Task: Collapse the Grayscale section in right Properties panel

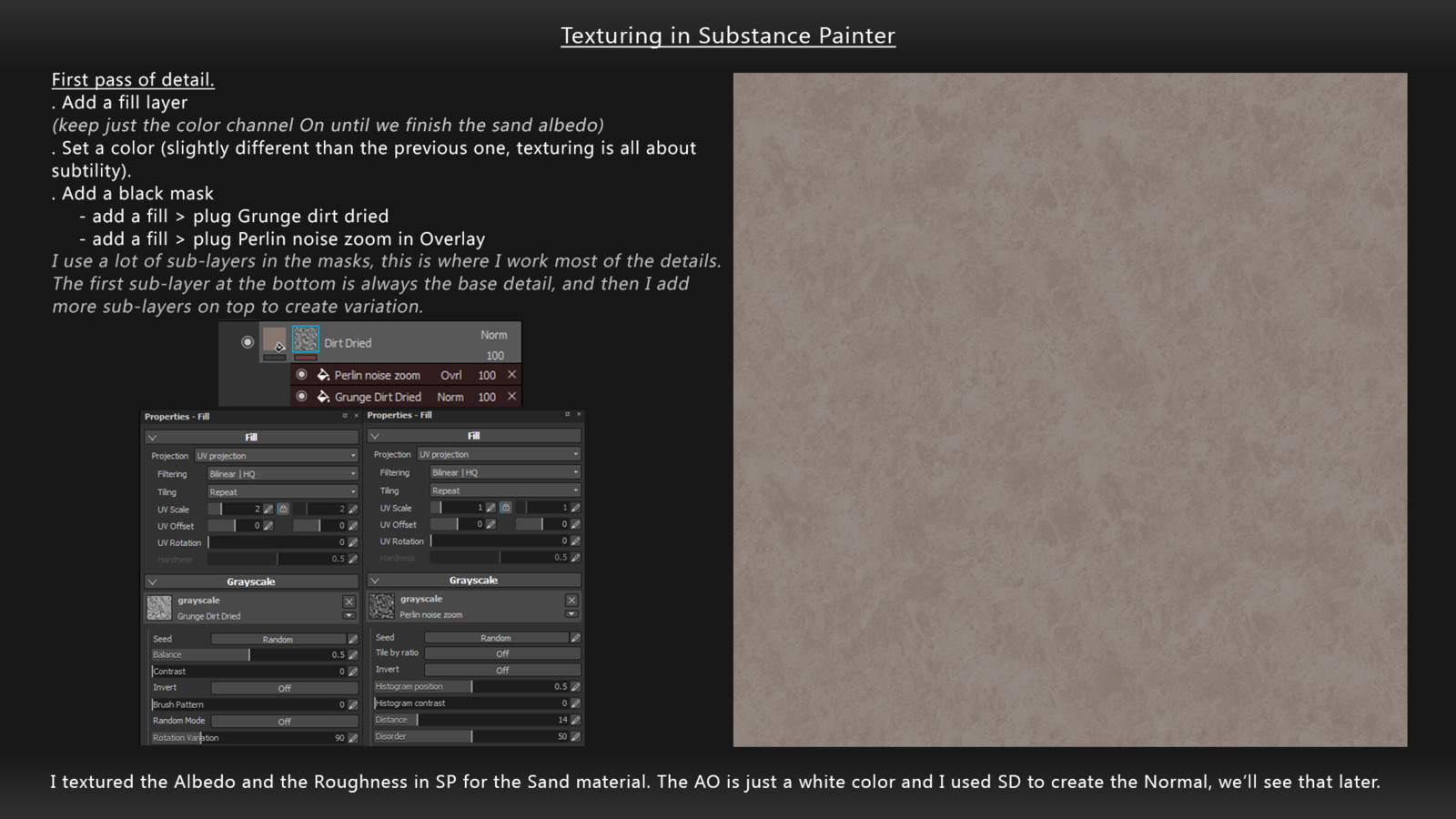Action: (375, 580)
